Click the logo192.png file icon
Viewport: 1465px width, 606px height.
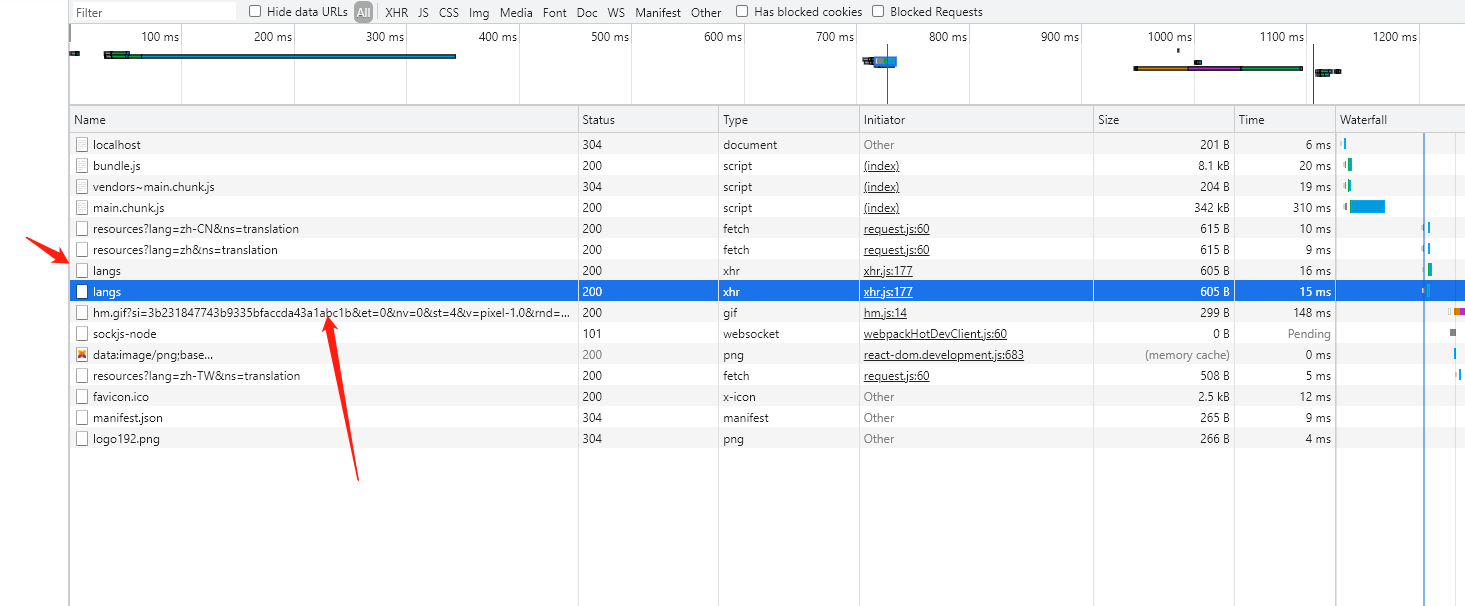[x=82, y=439]
